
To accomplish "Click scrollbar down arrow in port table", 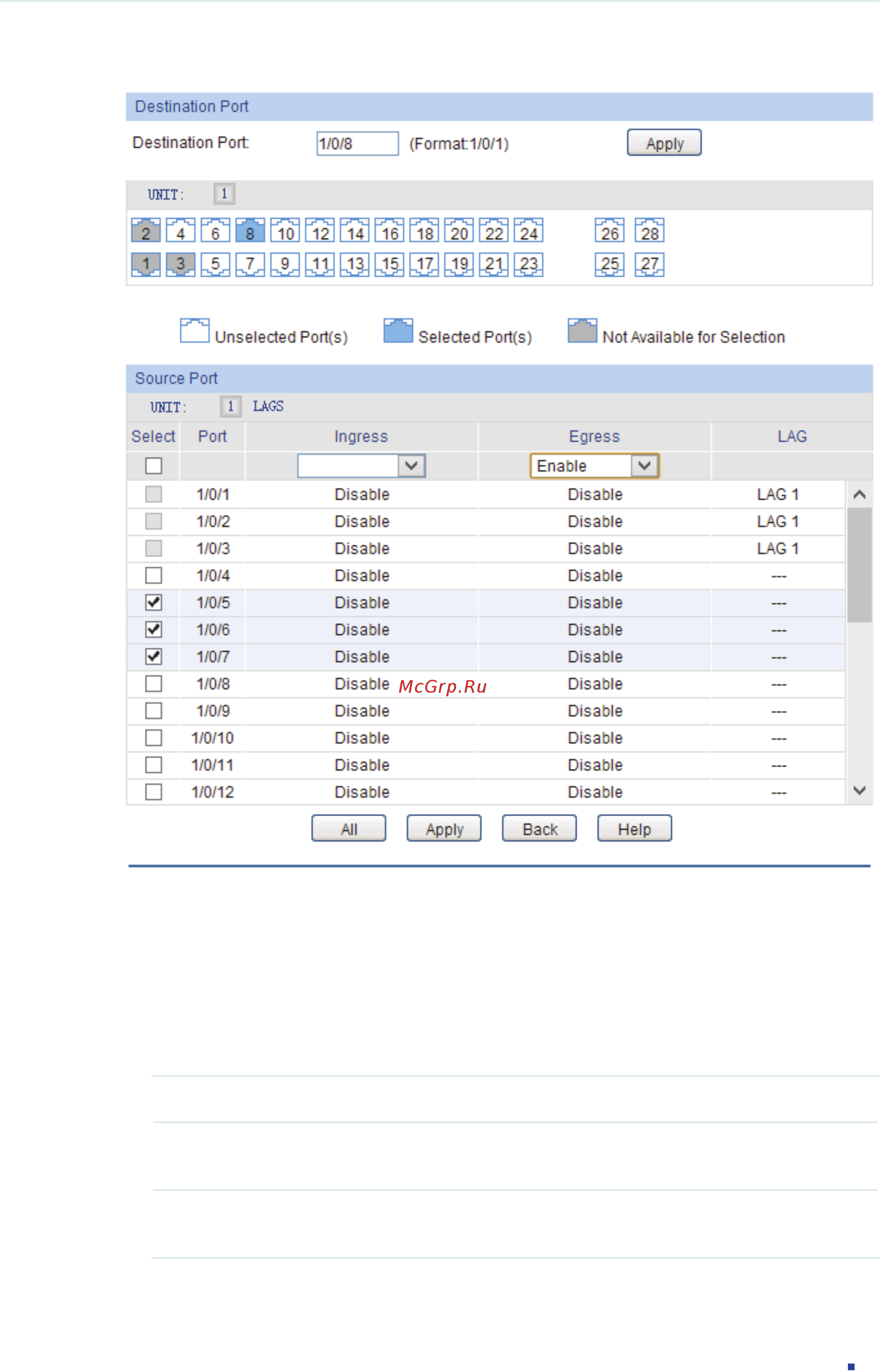I will point(860,792).
